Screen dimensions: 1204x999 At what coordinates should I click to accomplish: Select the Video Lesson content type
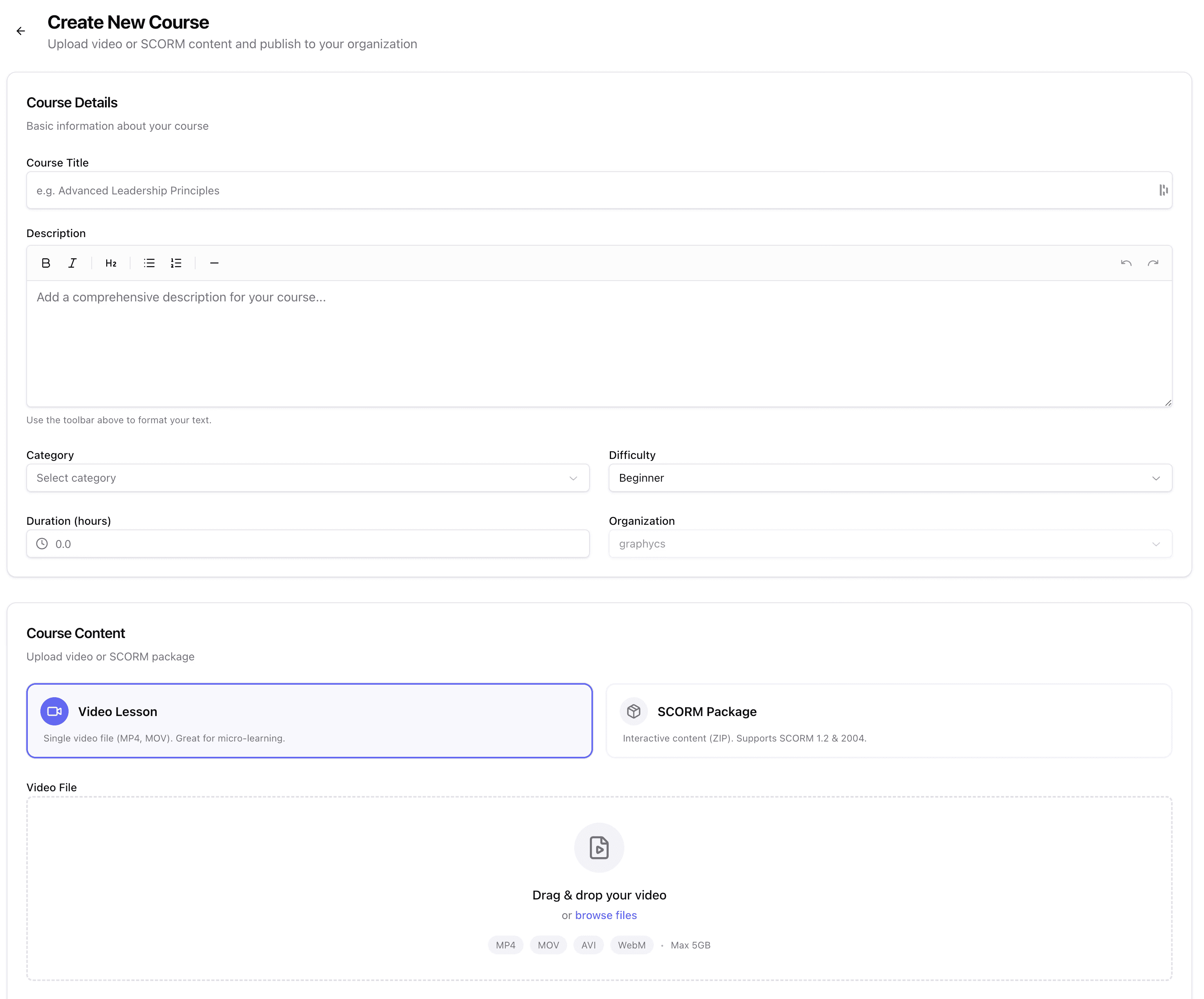[x=310, y=721]
